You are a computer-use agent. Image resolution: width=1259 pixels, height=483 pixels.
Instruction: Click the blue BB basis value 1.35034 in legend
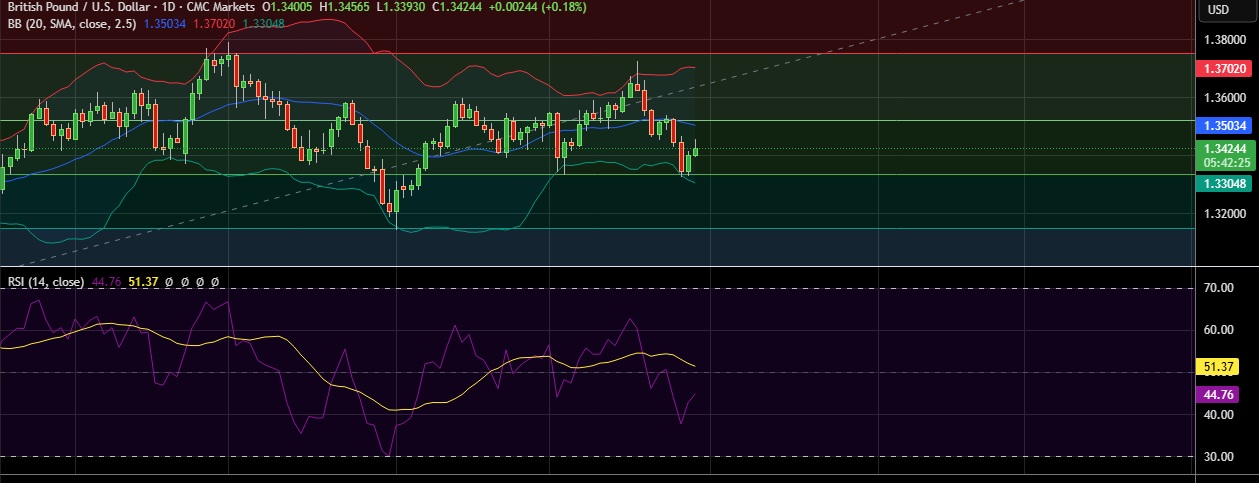point(165,22)
